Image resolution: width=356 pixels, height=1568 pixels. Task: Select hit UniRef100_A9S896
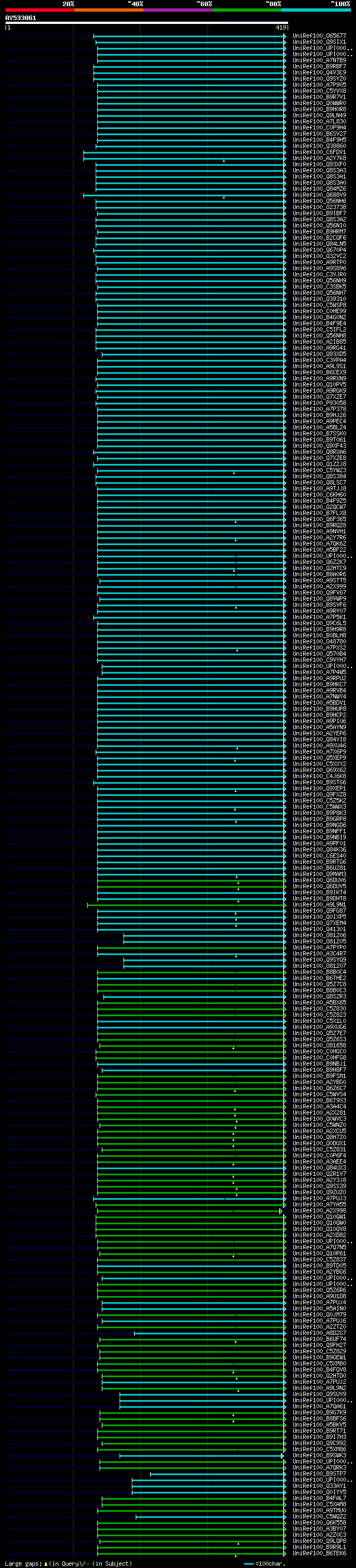[319, 269]
